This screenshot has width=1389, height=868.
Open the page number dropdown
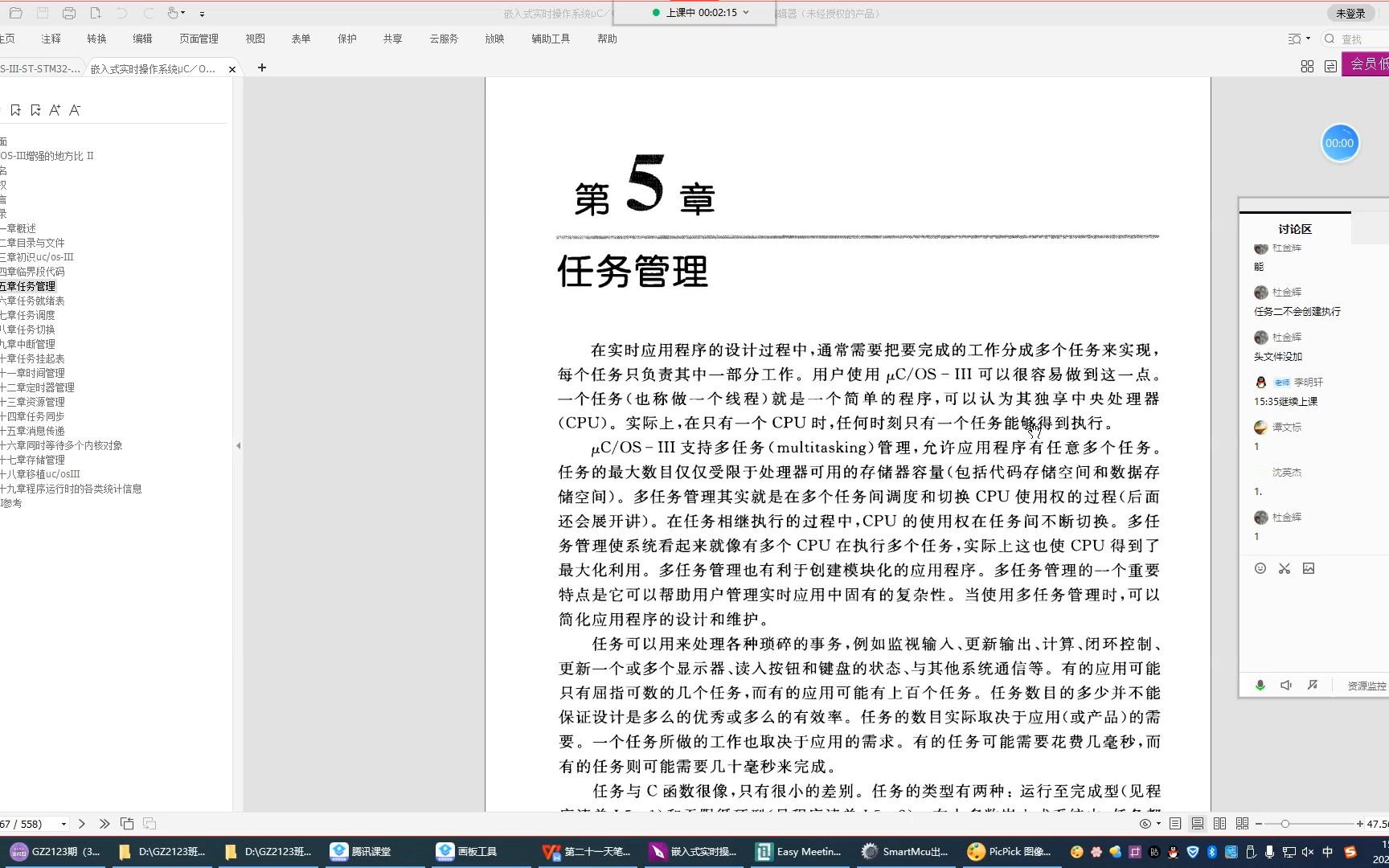(64, 824)
